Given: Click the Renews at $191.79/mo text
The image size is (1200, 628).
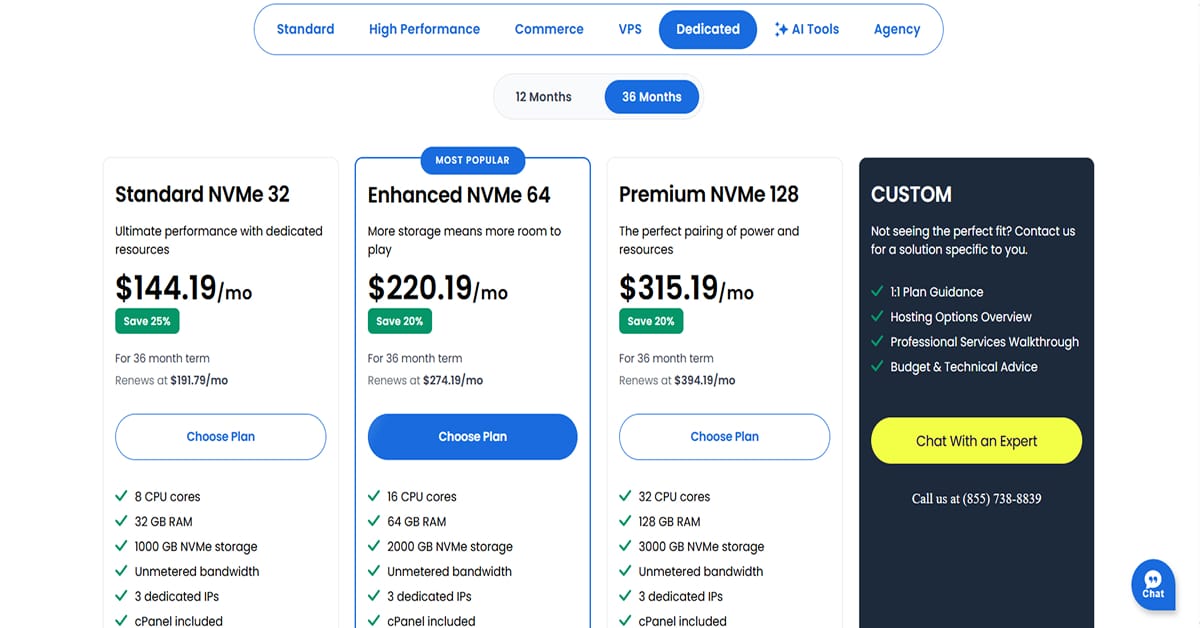Looking at the screenshot, I should pos(172,381).
